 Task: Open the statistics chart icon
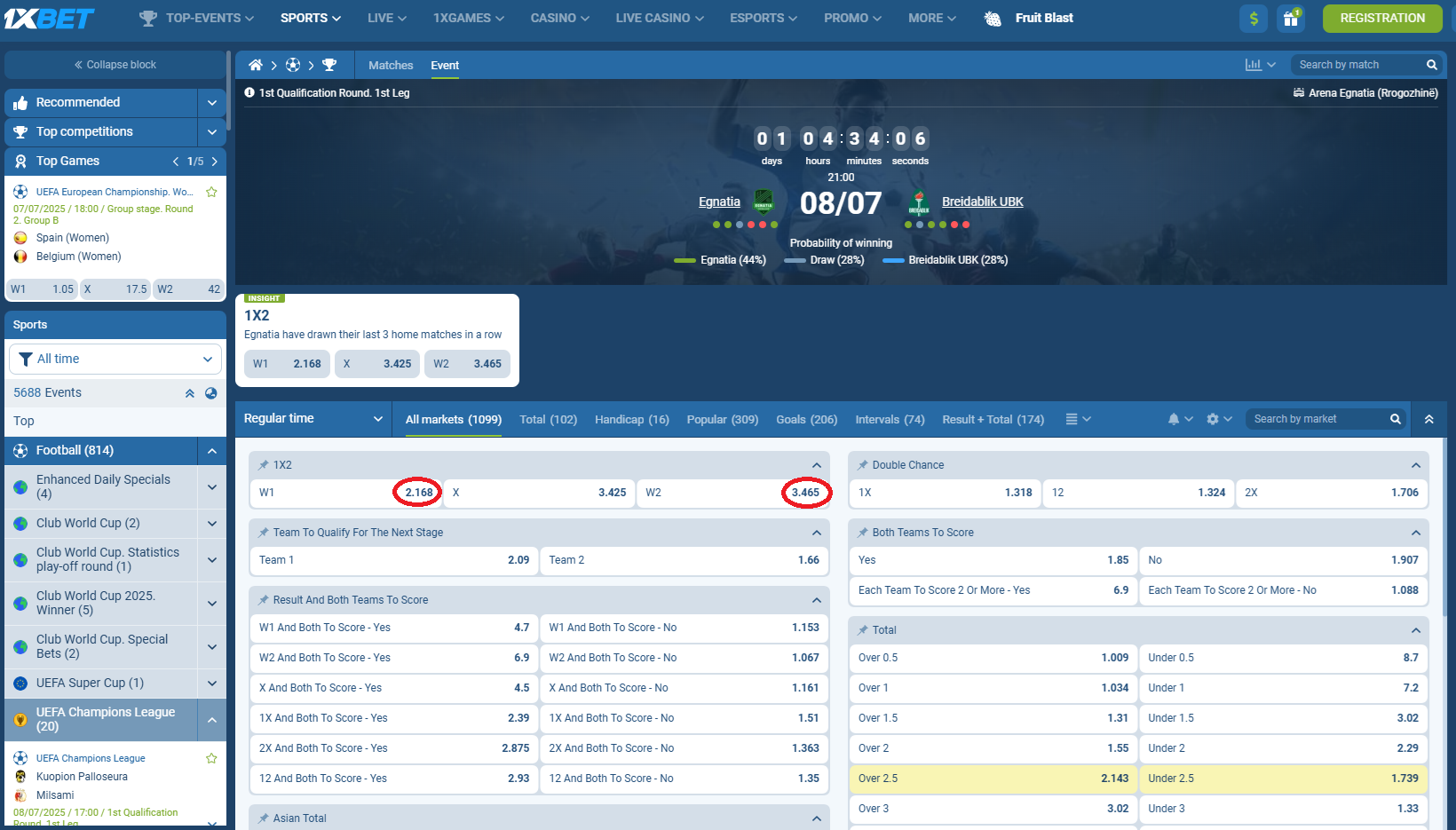coord(1253,65)
